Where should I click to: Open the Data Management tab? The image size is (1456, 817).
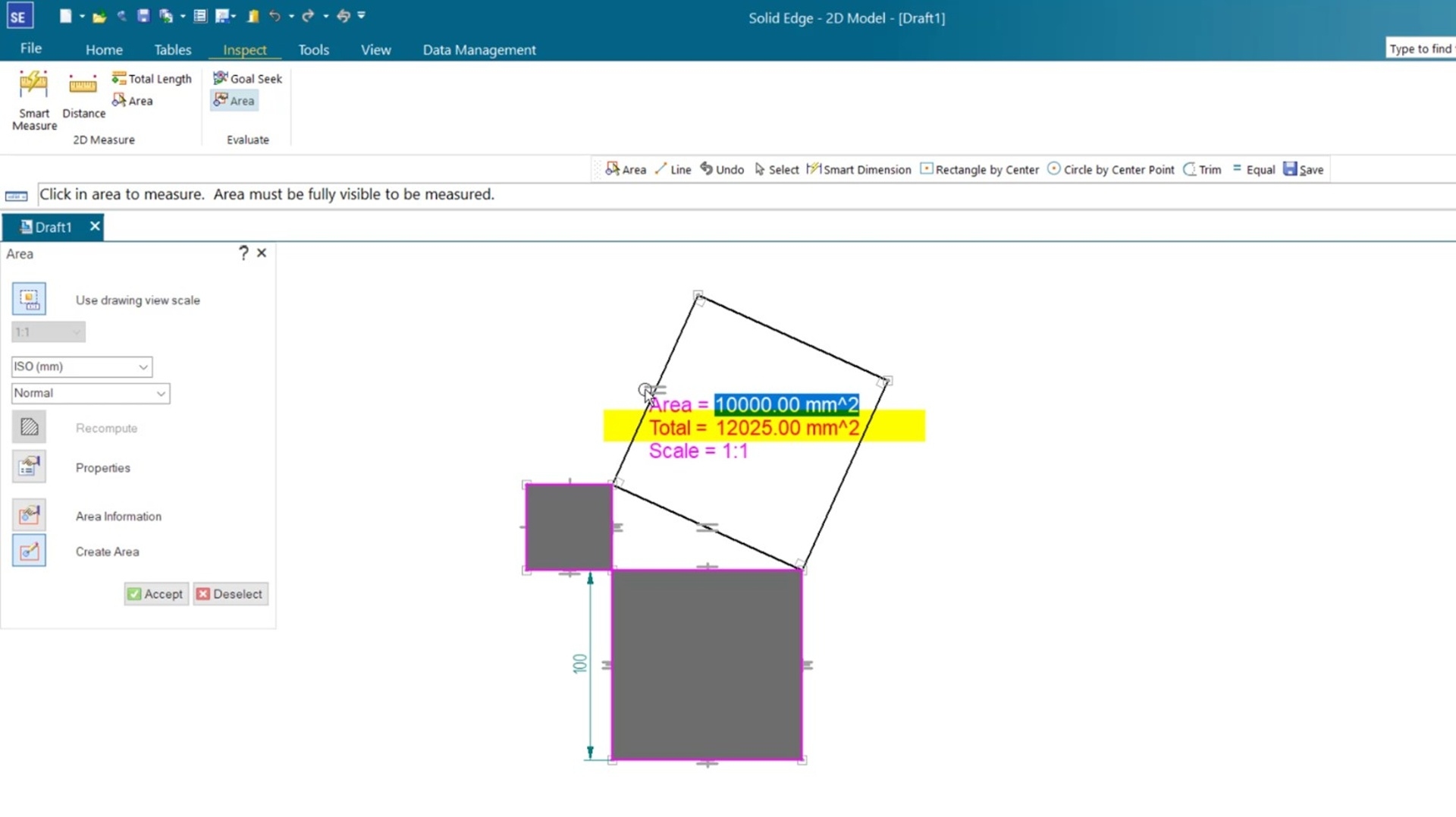click(479, 49)
